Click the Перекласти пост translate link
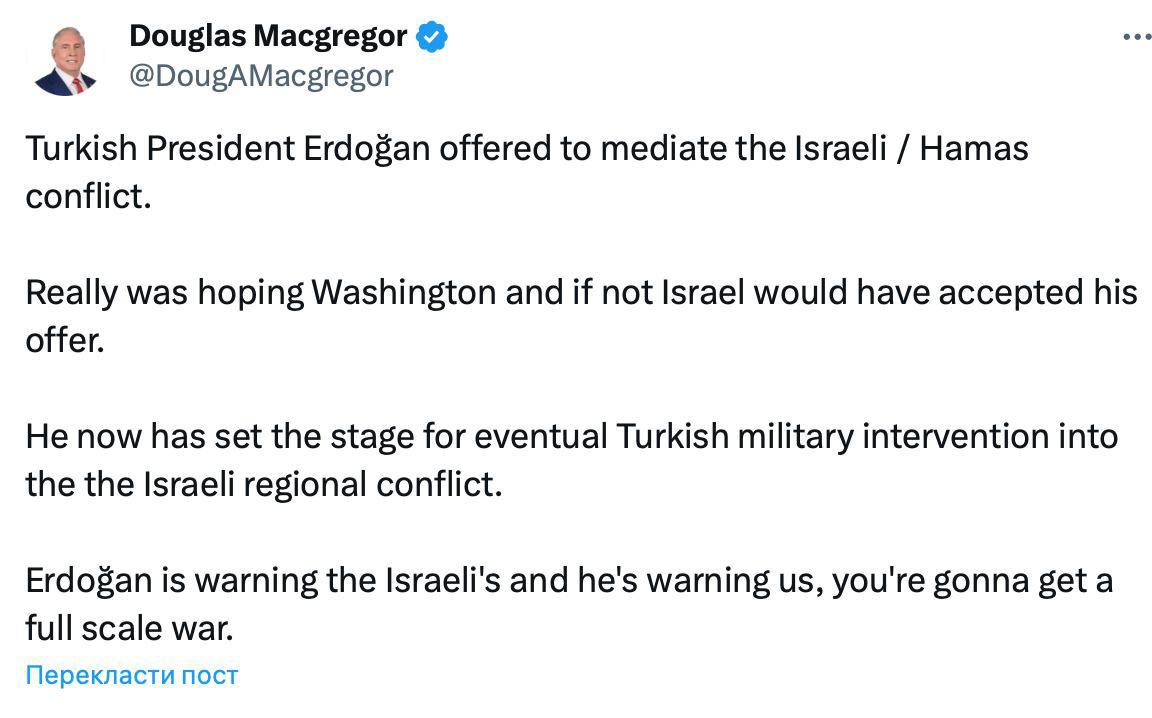Image resolution: width=1152 pixels, height=718 pixels. (x=132, y=675)
